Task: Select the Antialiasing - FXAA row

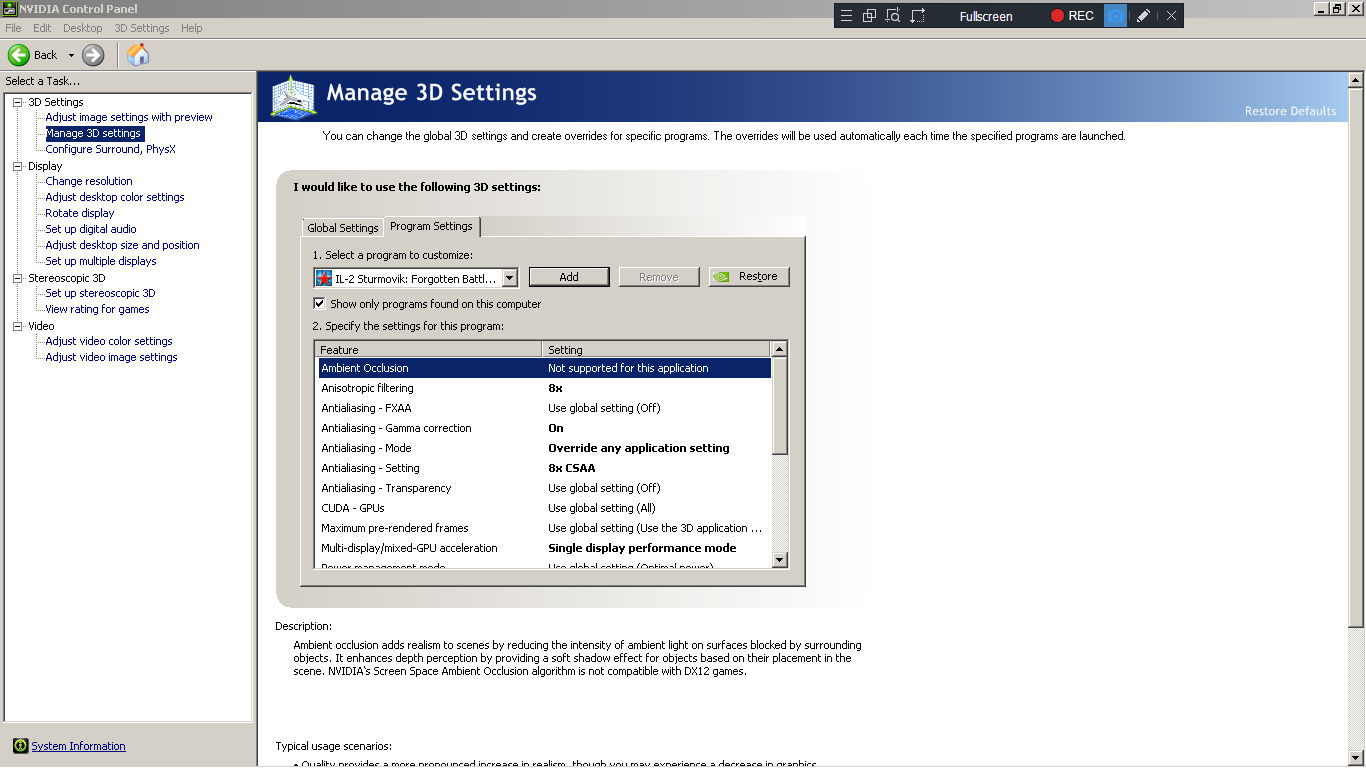Action: pos(544,408)
